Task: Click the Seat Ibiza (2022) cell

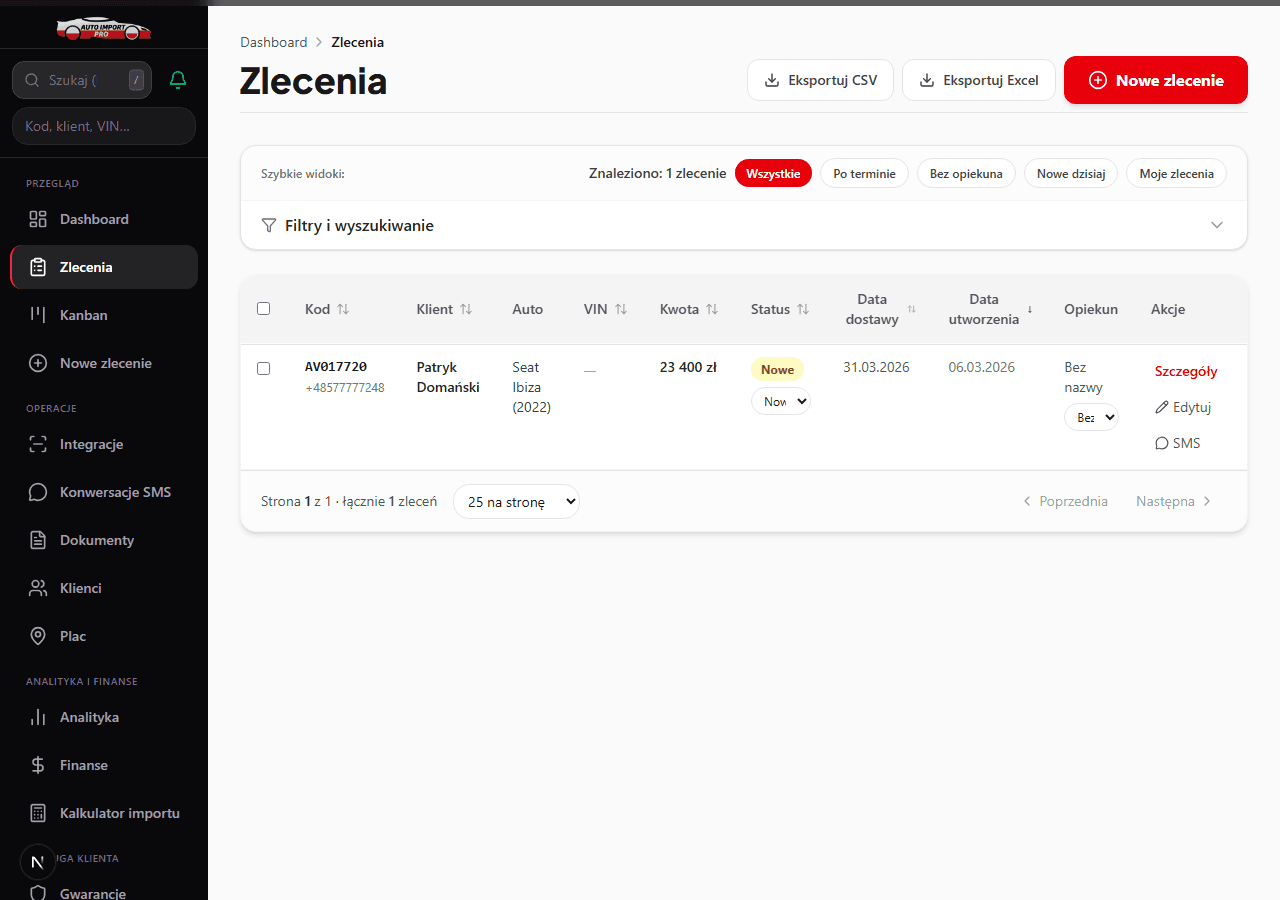Action: click(532, 387)
